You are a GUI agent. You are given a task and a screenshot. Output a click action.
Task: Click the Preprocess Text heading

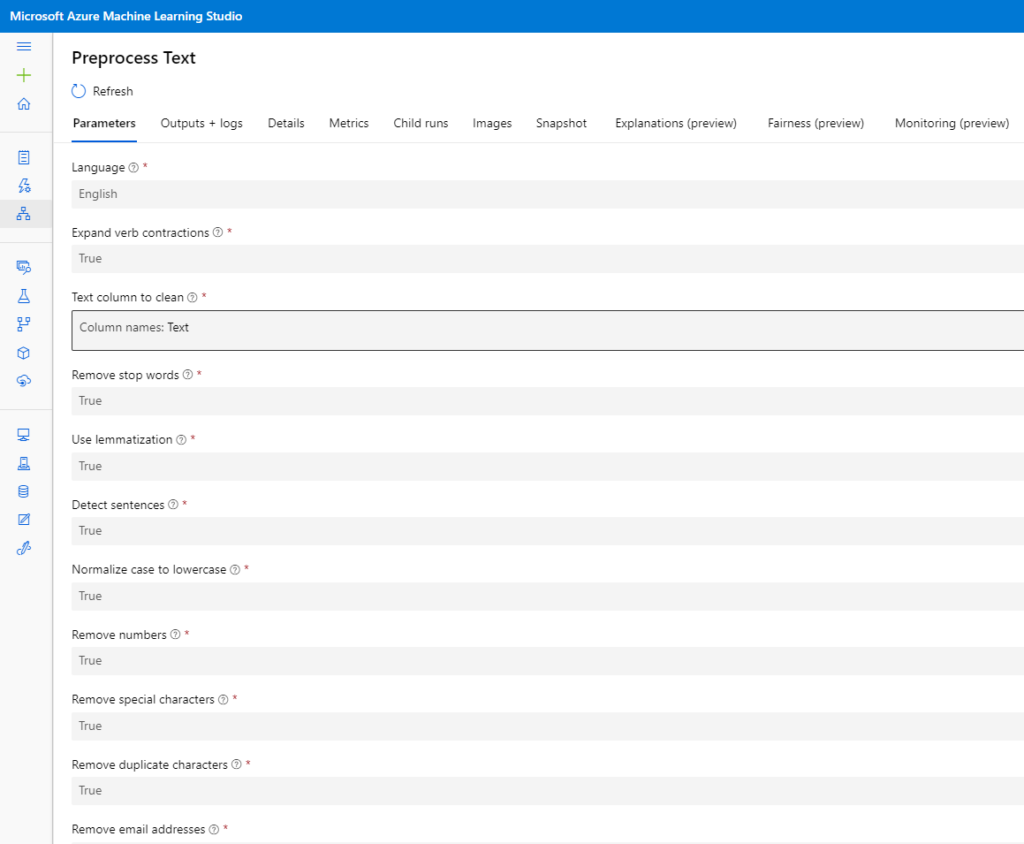134,58
